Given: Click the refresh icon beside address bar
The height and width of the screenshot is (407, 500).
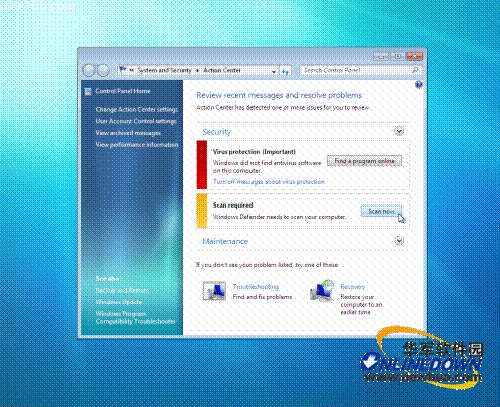Looking at the screenshot, I should [x=285, y=71].
